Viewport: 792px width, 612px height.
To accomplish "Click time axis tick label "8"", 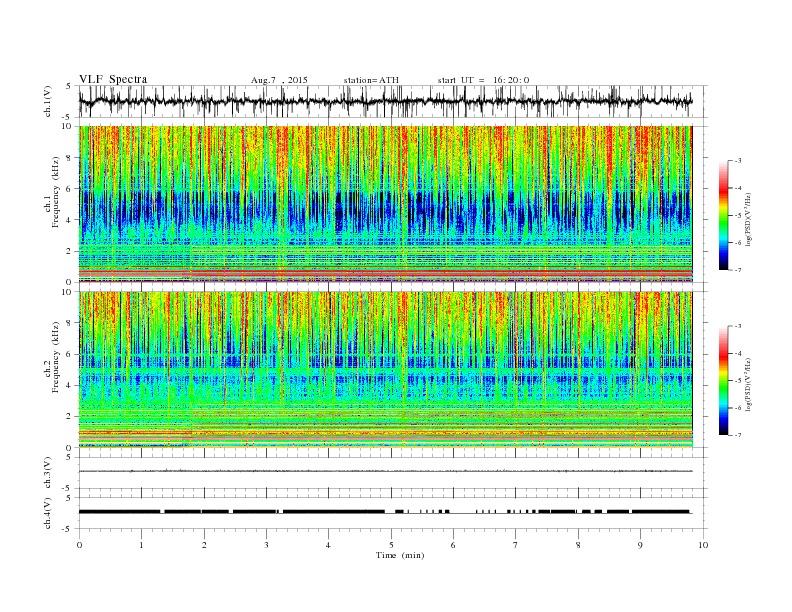I will tap(578, 545).
